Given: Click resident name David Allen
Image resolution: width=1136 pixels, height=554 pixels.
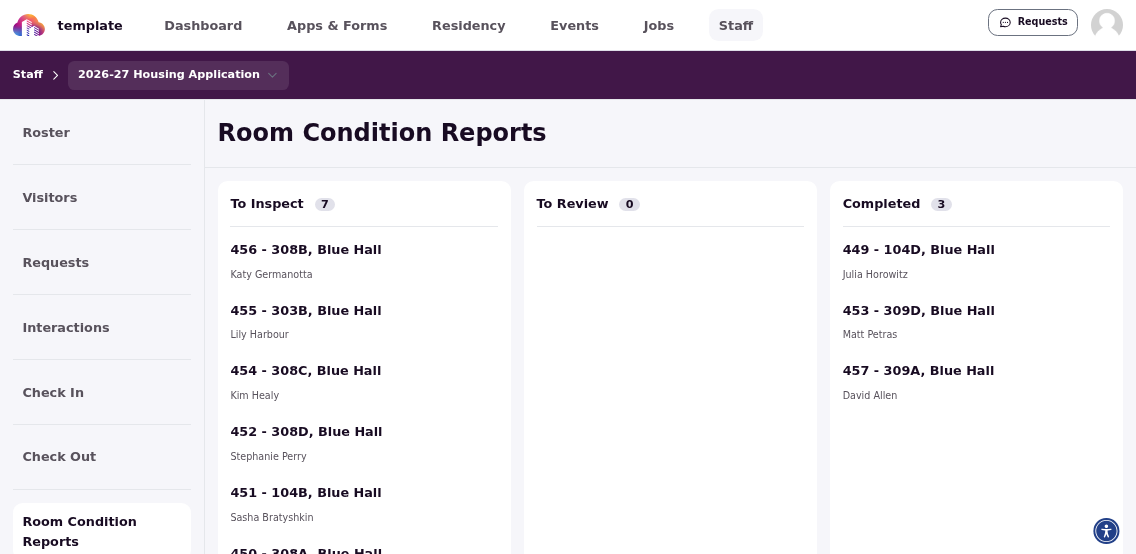Looking at the screenshot, I should (x=870, y=395).
